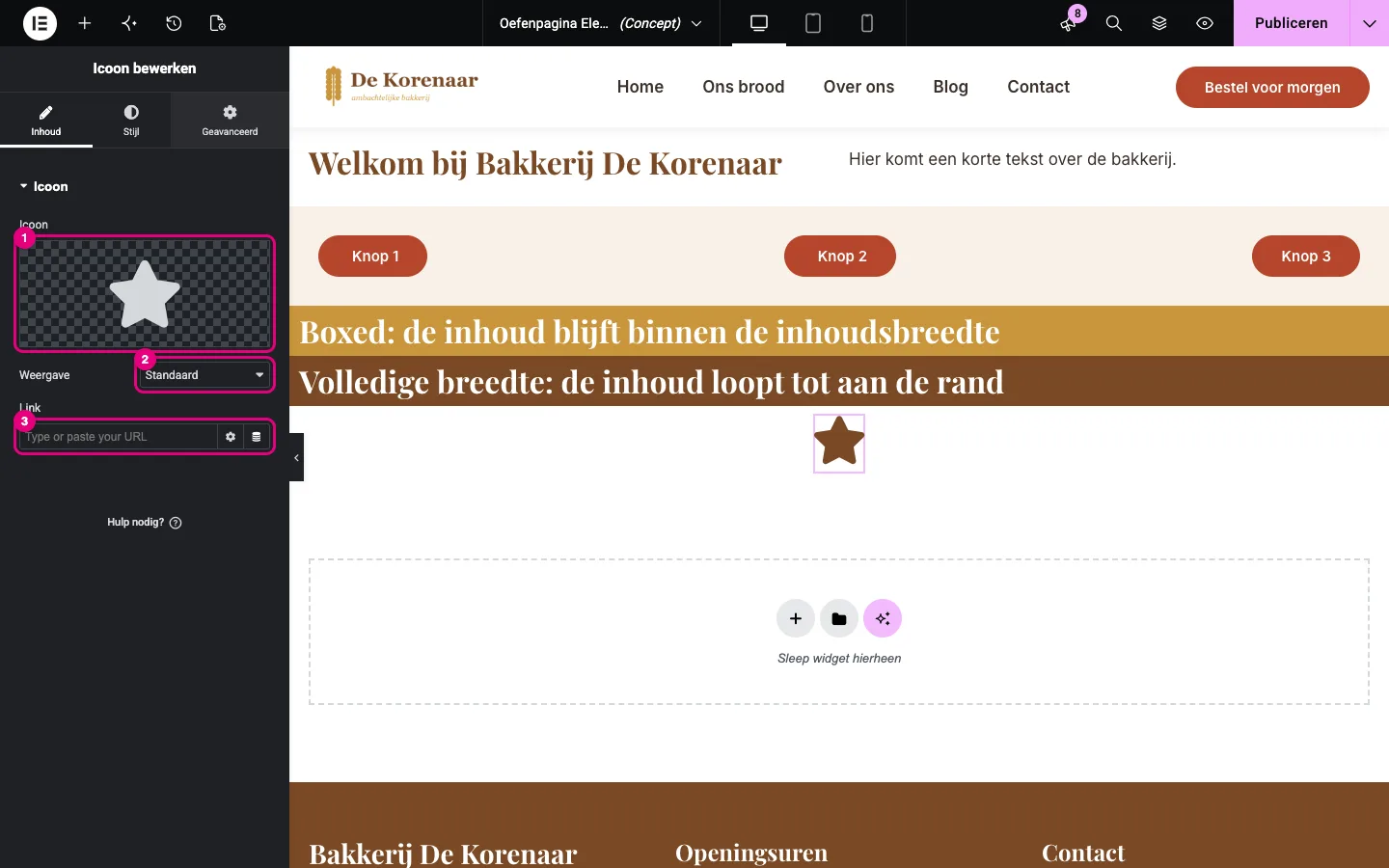Switch to mobile view mode
The height and width of the screenshot is (868, 1389).
point(867,23)
